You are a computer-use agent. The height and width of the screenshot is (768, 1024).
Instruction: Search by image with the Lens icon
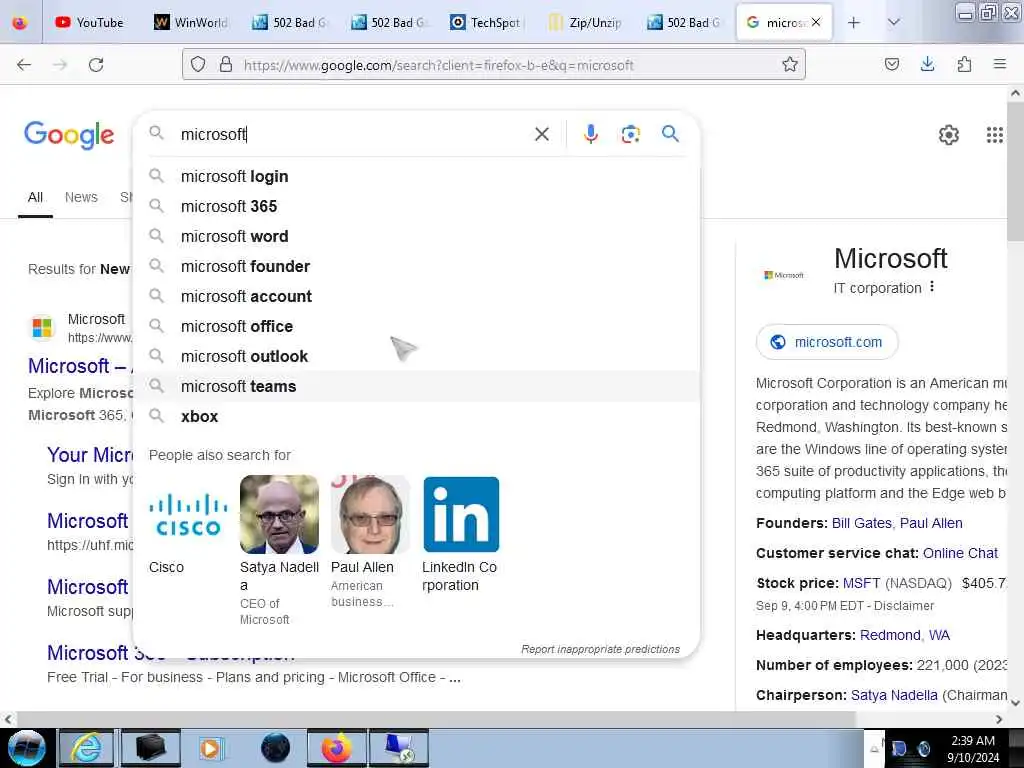[630, 134]
